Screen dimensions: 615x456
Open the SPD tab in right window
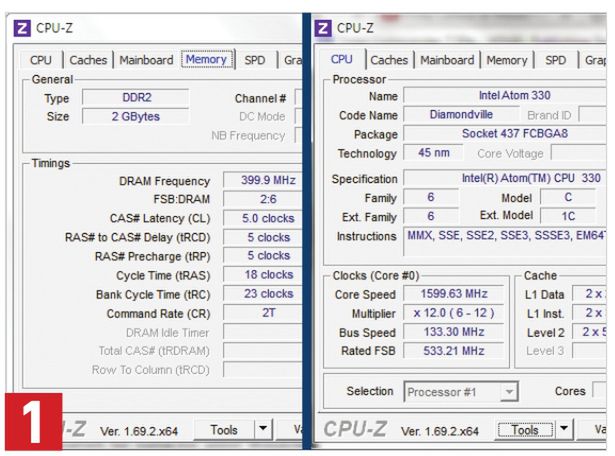pyautogui.click(x=555, y=60)
